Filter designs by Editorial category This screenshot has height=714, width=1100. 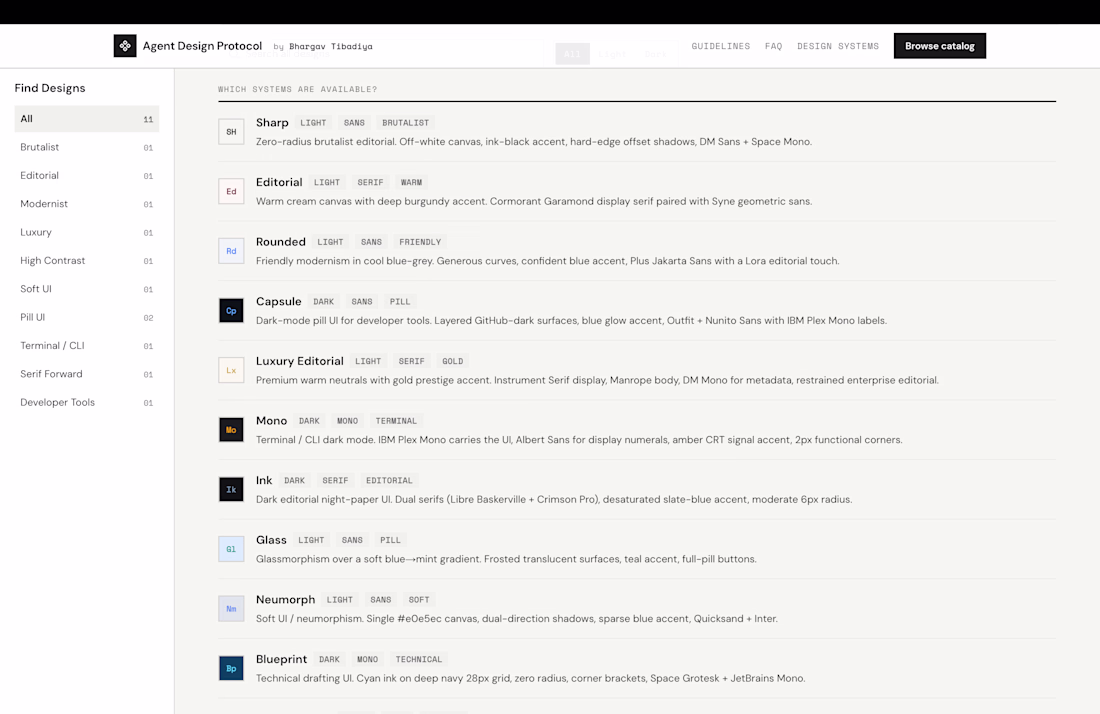(x=86, y=175)
